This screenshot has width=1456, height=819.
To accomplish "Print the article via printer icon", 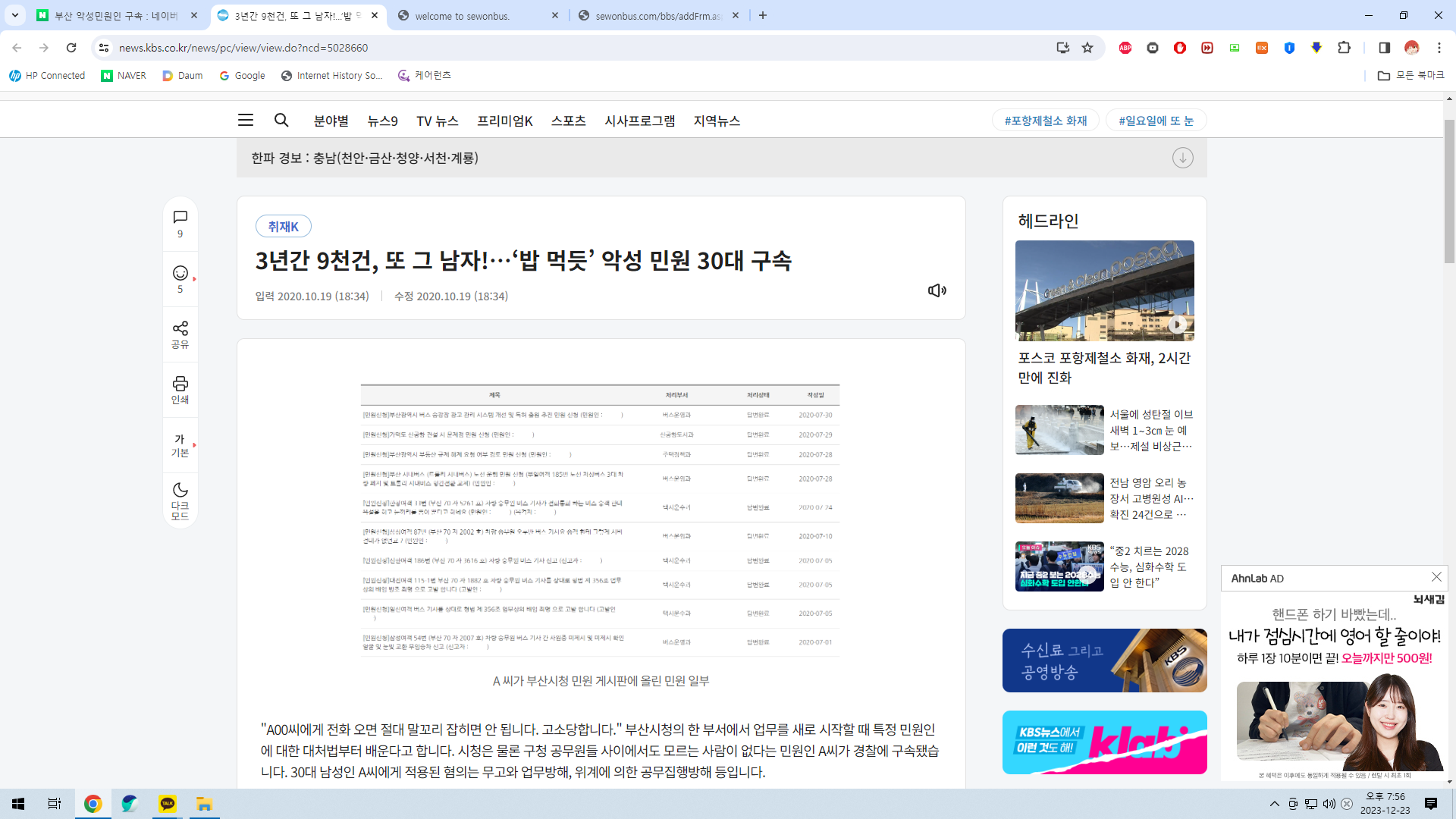I will (x=180, y=384).
